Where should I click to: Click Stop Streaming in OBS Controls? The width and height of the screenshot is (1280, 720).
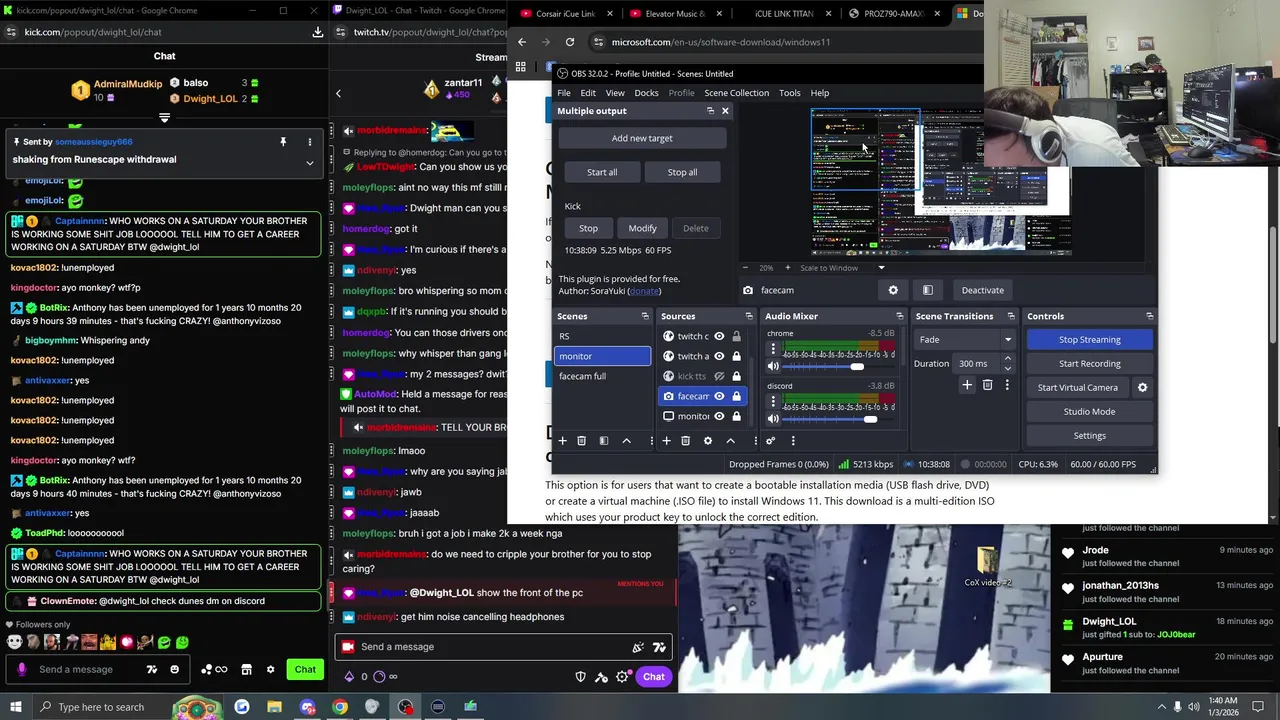[1089, 340]
